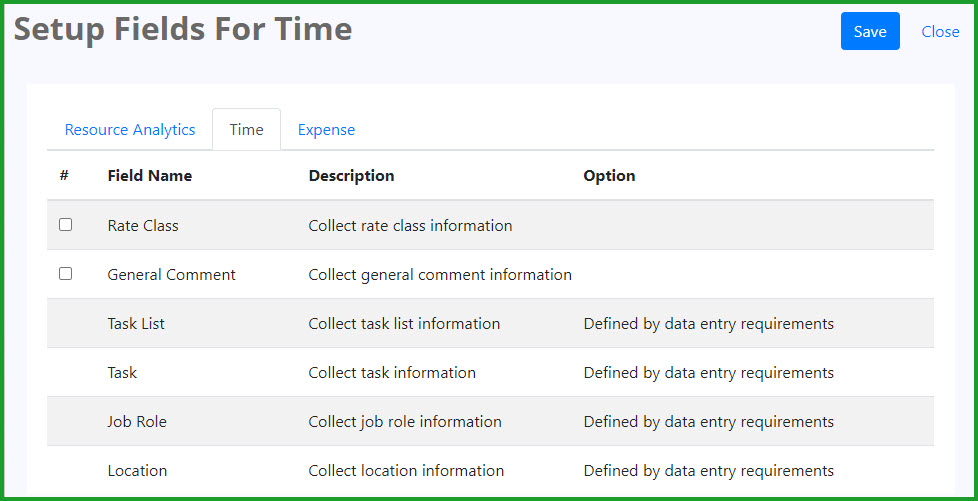Enable the Rate Class checkbox

tap(65, 225)
